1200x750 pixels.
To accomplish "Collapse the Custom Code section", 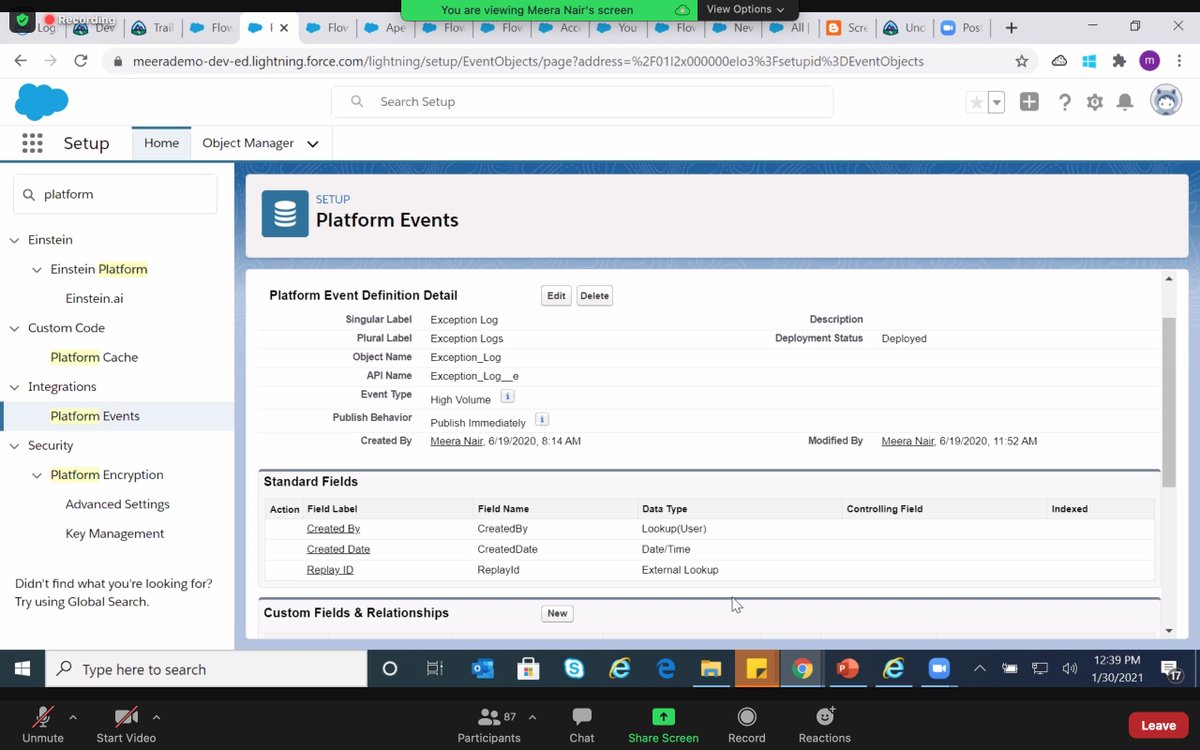I will point(15,328).
